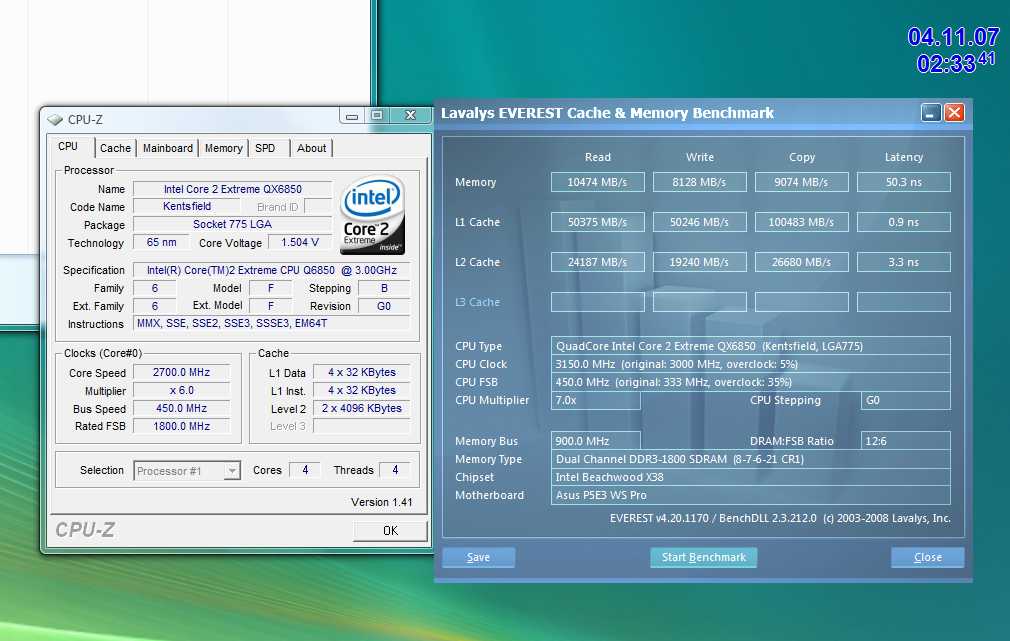Click the L1 Cache Latency 0.9 ns field
The width and height of the screenshot is (1010, 641).
coord(904,222)
